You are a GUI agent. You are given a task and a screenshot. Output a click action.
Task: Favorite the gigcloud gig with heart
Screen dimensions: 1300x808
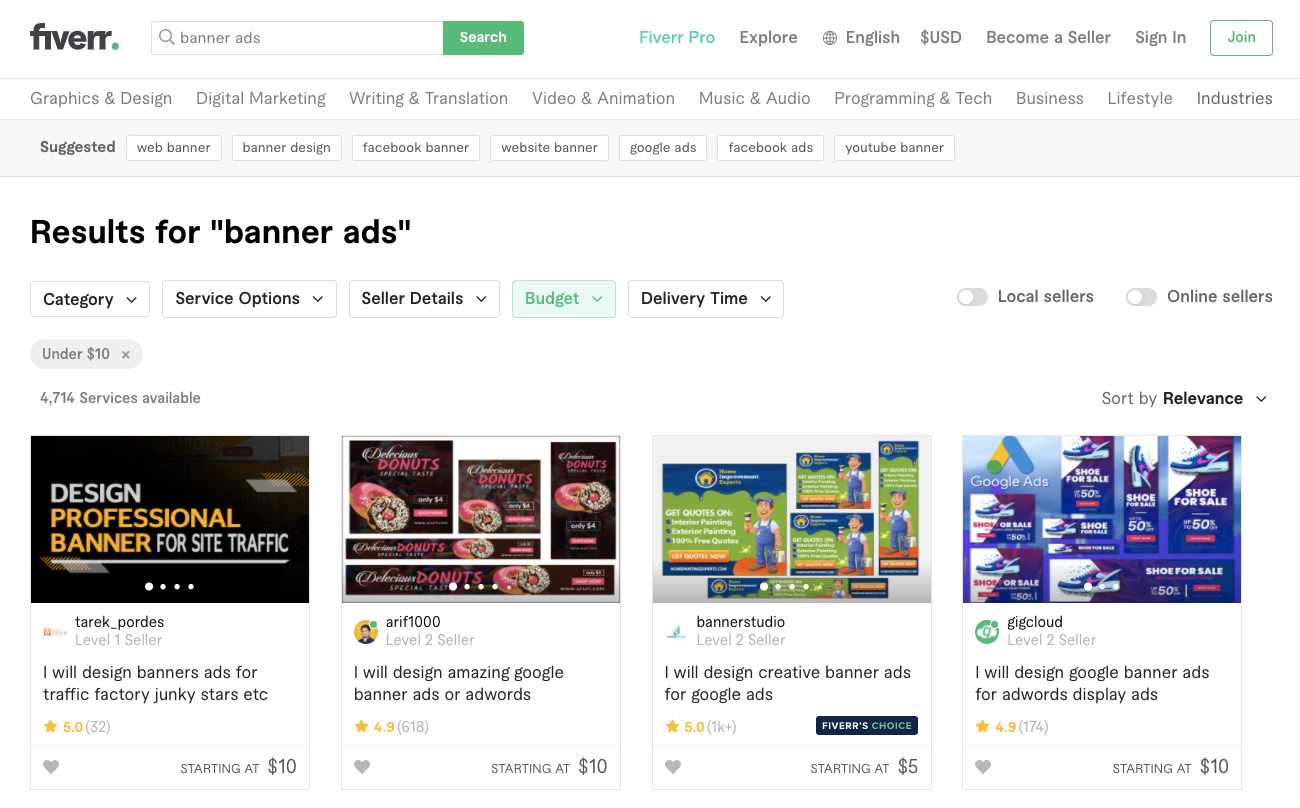(983, 767)
